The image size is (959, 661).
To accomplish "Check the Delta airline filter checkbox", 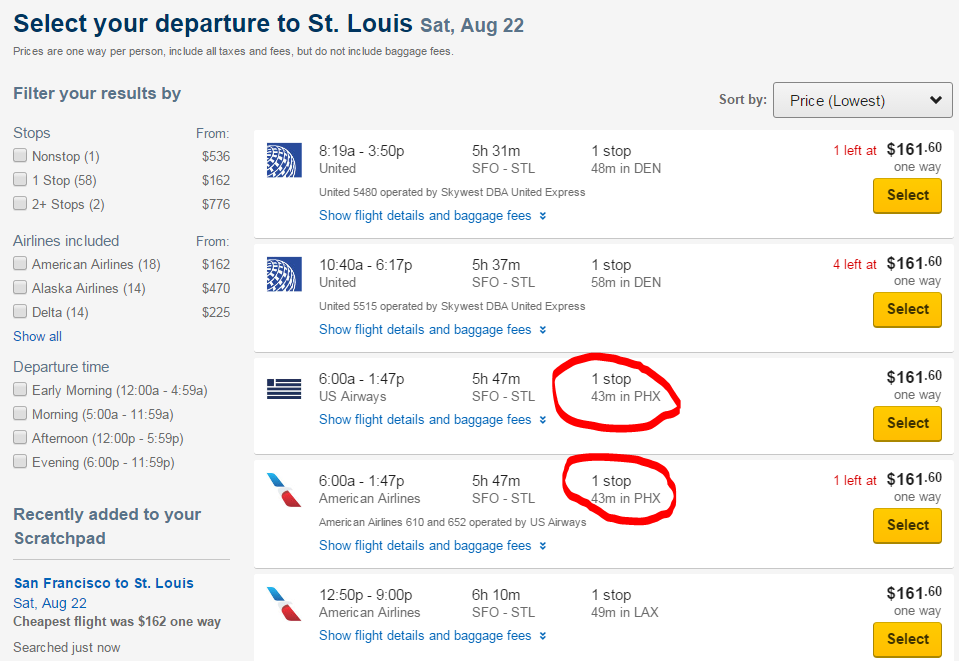I will click(x=20, y=312).
